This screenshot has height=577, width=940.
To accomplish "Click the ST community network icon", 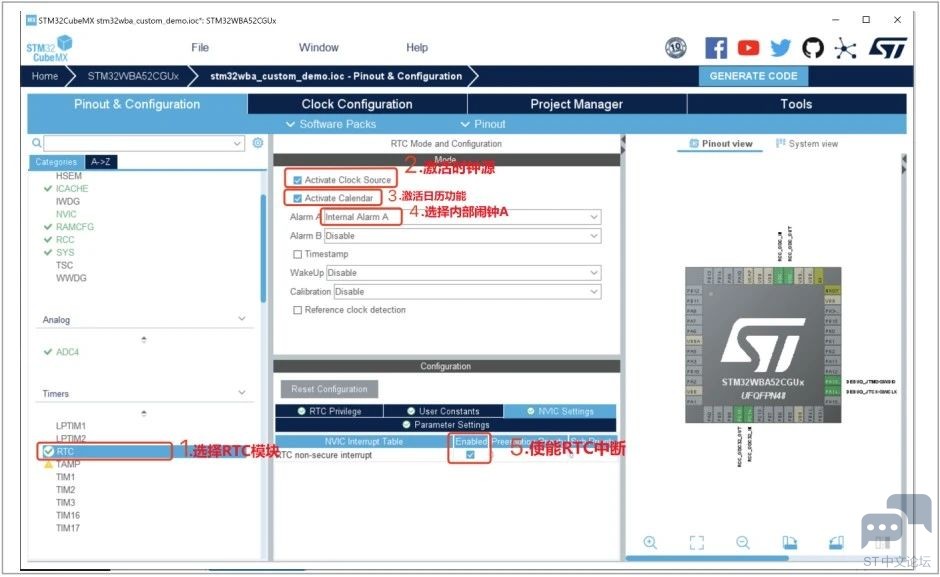I will [845, 48].
